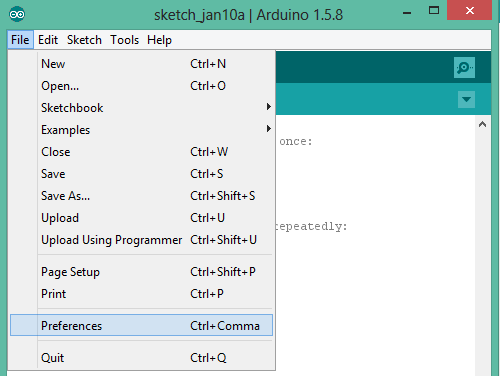
Task: Open the Tools menu
Action: coord(125,40)
